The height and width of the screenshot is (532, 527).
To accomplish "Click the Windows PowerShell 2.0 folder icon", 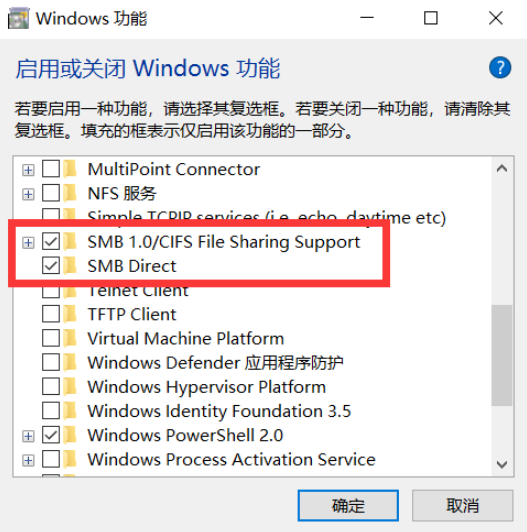I will click(x=70, y=435).
